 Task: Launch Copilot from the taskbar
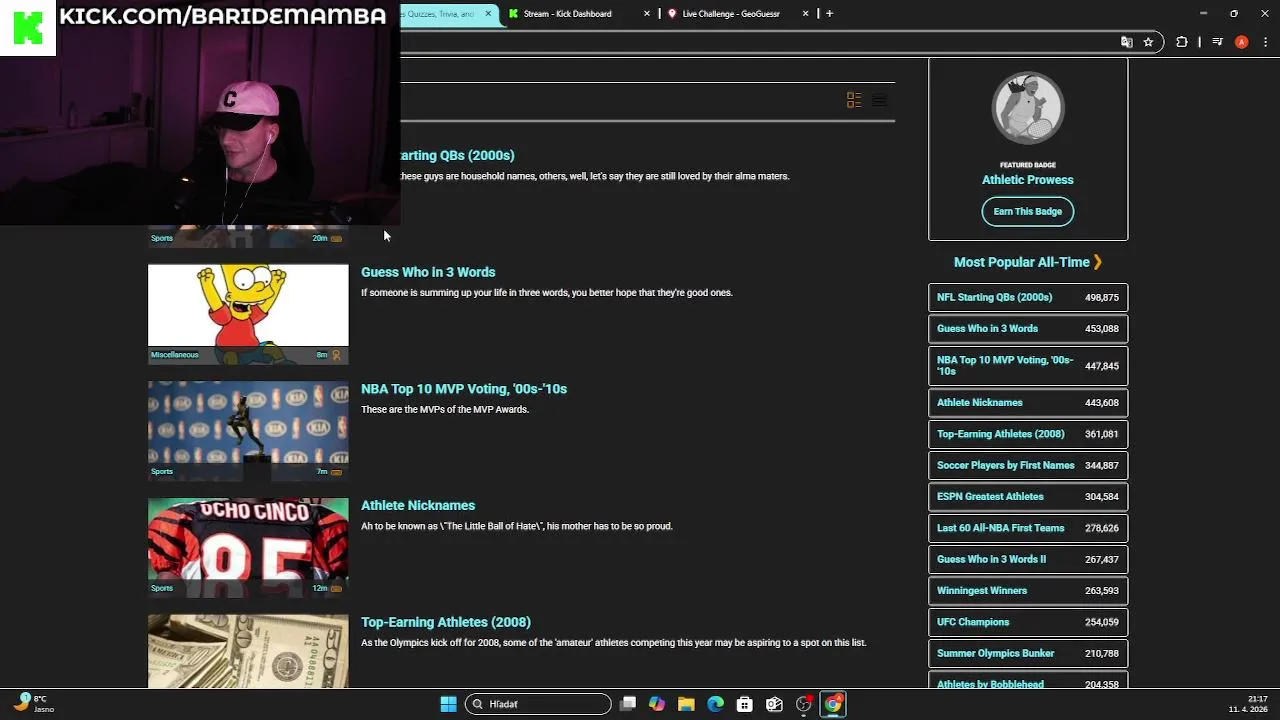point(657,704)
